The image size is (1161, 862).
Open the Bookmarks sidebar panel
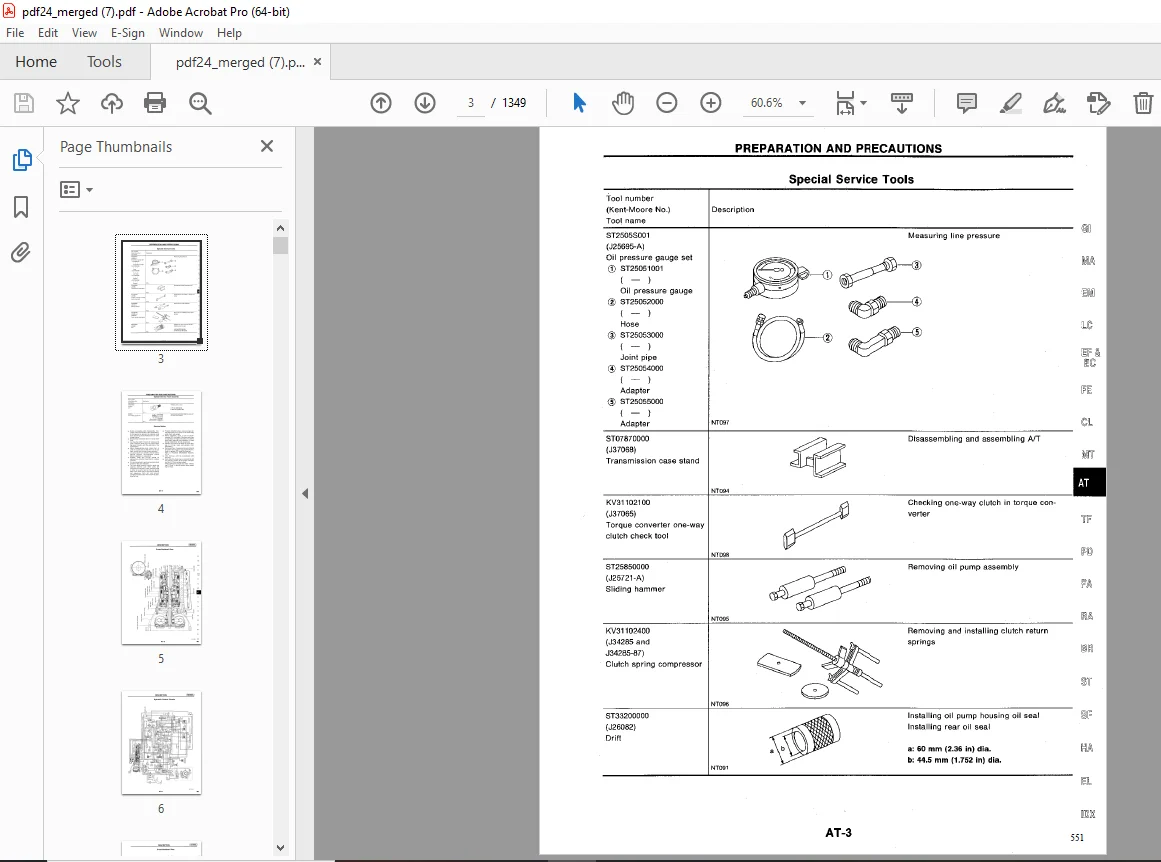point(21,207)
